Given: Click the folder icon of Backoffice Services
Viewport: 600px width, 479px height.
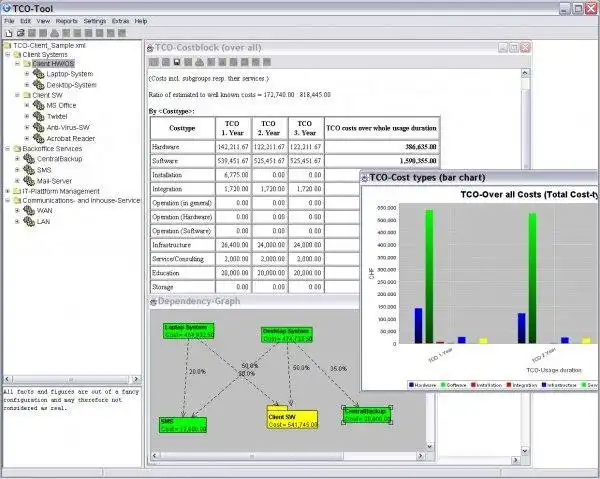Looking at the screenshot, I should 17,148.
